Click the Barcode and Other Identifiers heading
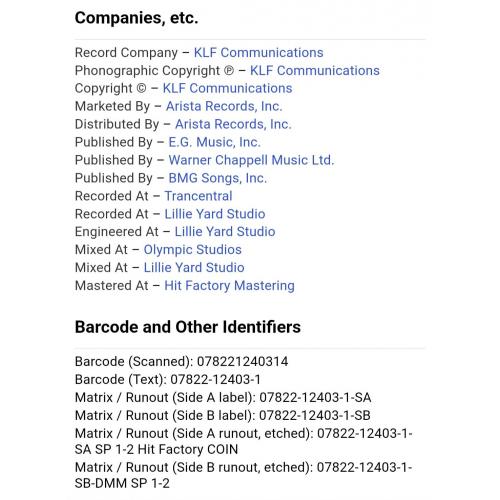 [188, 327]
